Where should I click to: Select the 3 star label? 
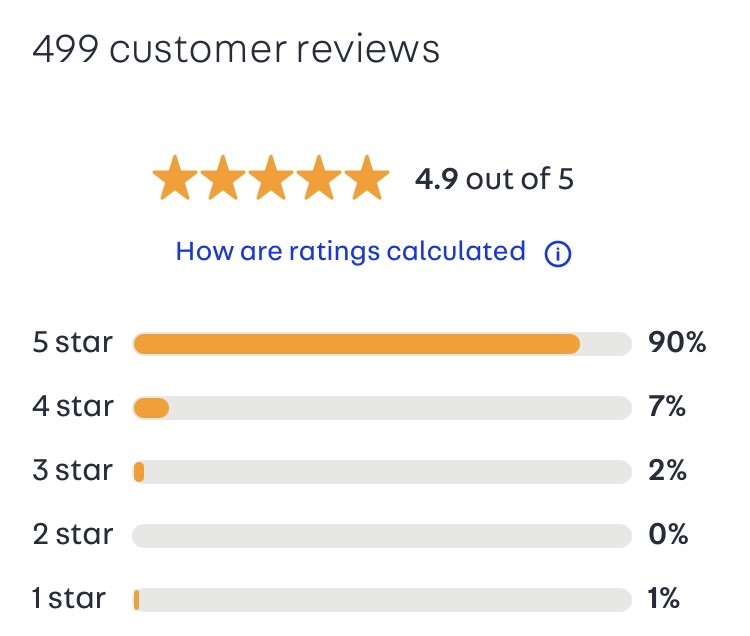tap(73, 470)
